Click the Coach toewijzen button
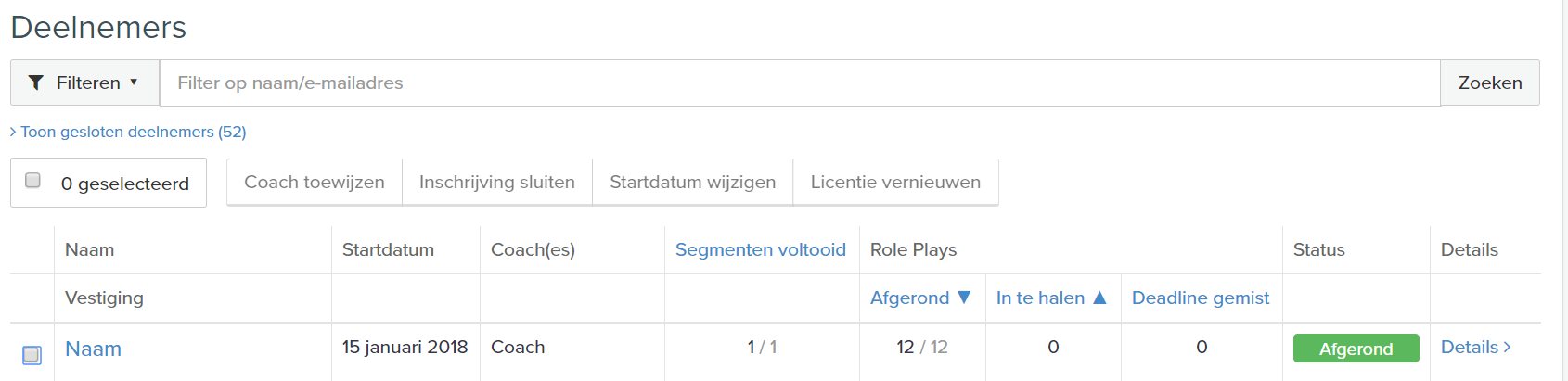 tap(314, 182)
